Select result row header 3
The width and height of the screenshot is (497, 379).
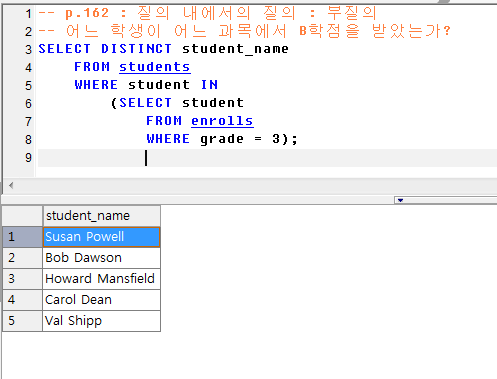23,279
